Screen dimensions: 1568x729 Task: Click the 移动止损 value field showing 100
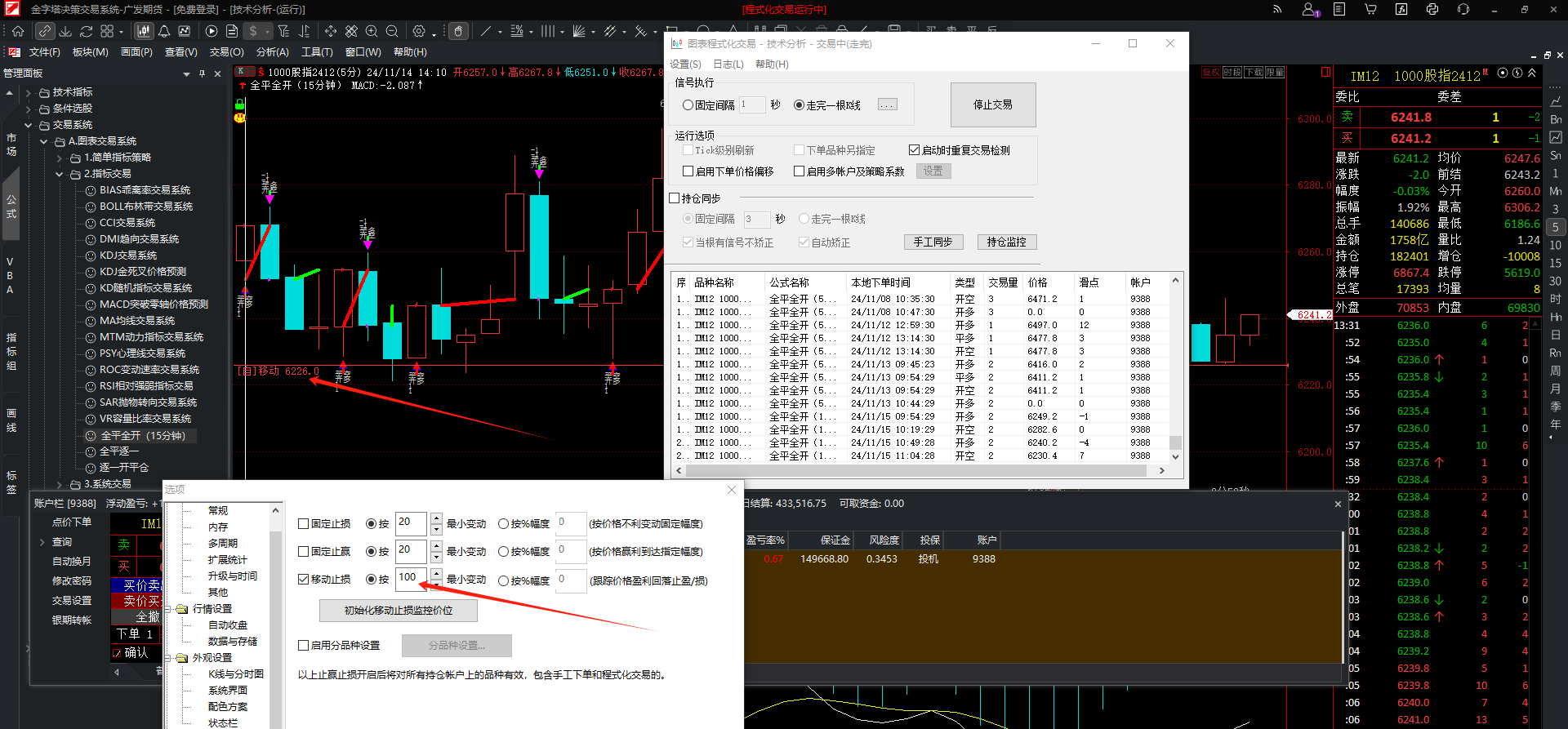[412, 579]
